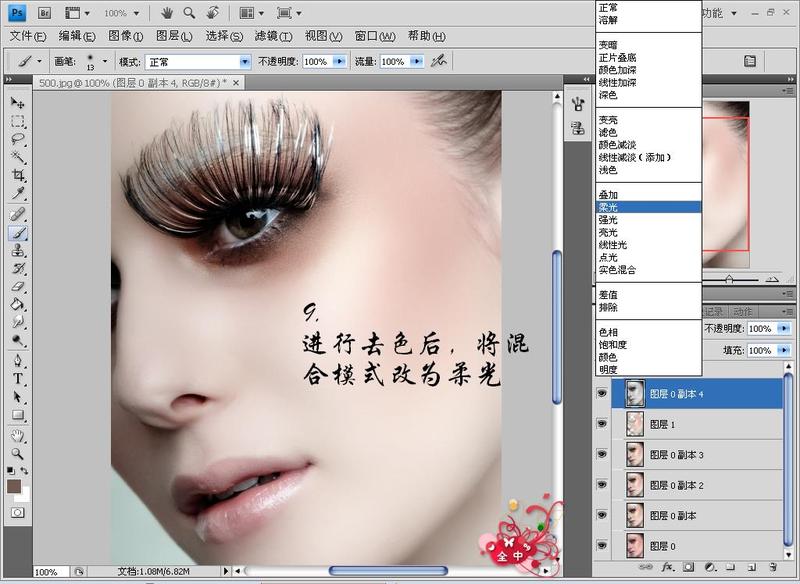Open 文件 menu

tap(28, 36)
